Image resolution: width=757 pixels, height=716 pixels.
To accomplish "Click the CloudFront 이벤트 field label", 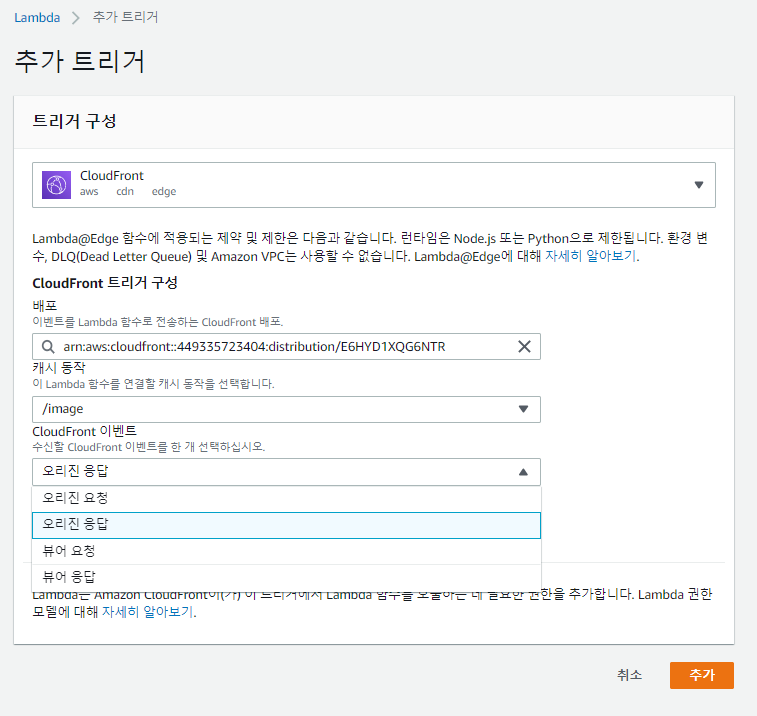I will click(x=84, y=431).
